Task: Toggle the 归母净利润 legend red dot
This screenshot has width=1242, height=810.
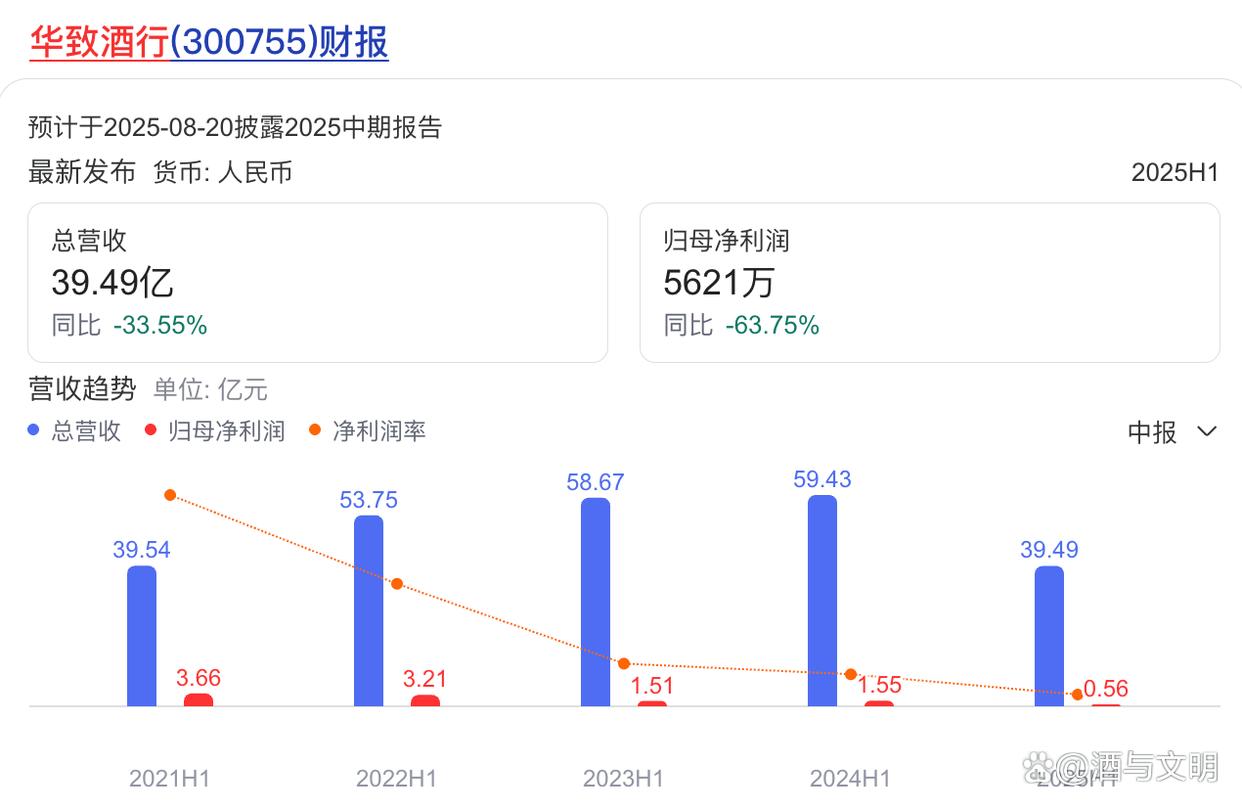Action: (151, 431)
